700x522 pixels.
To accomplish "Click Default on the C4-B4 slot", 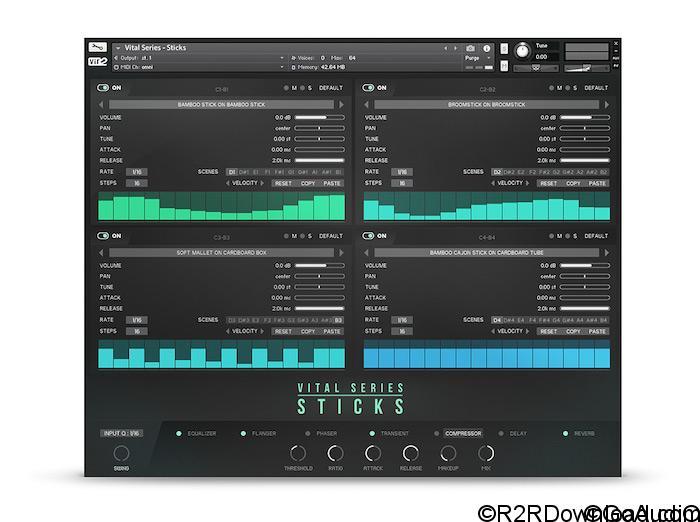I will [596, 236].
